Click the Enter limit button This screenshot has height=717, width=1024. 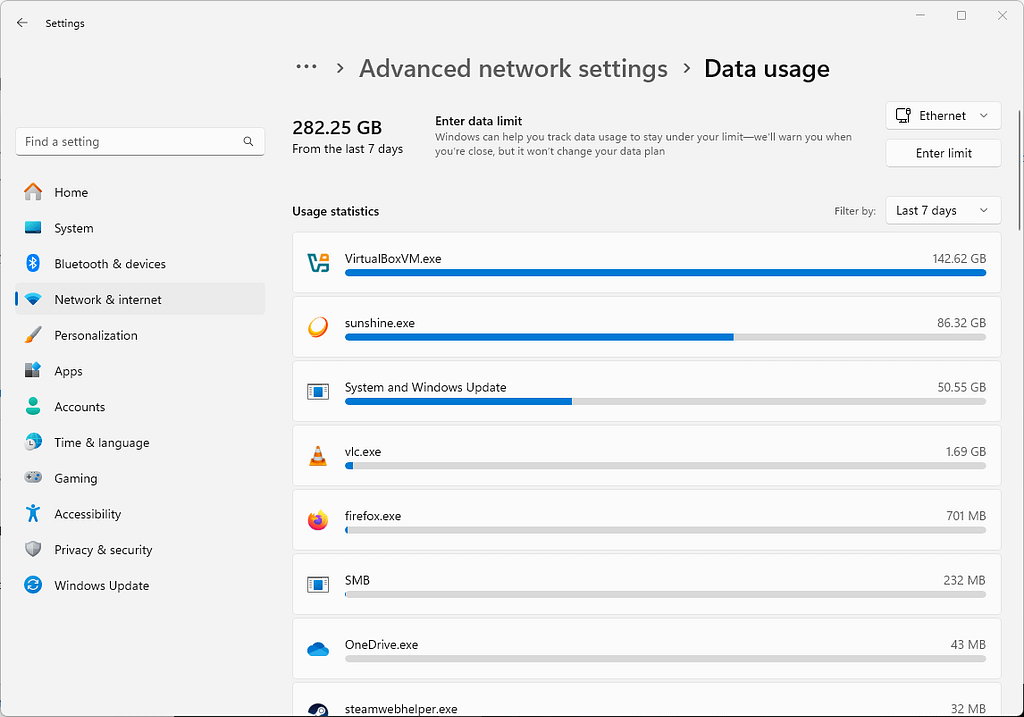point(942,152)
